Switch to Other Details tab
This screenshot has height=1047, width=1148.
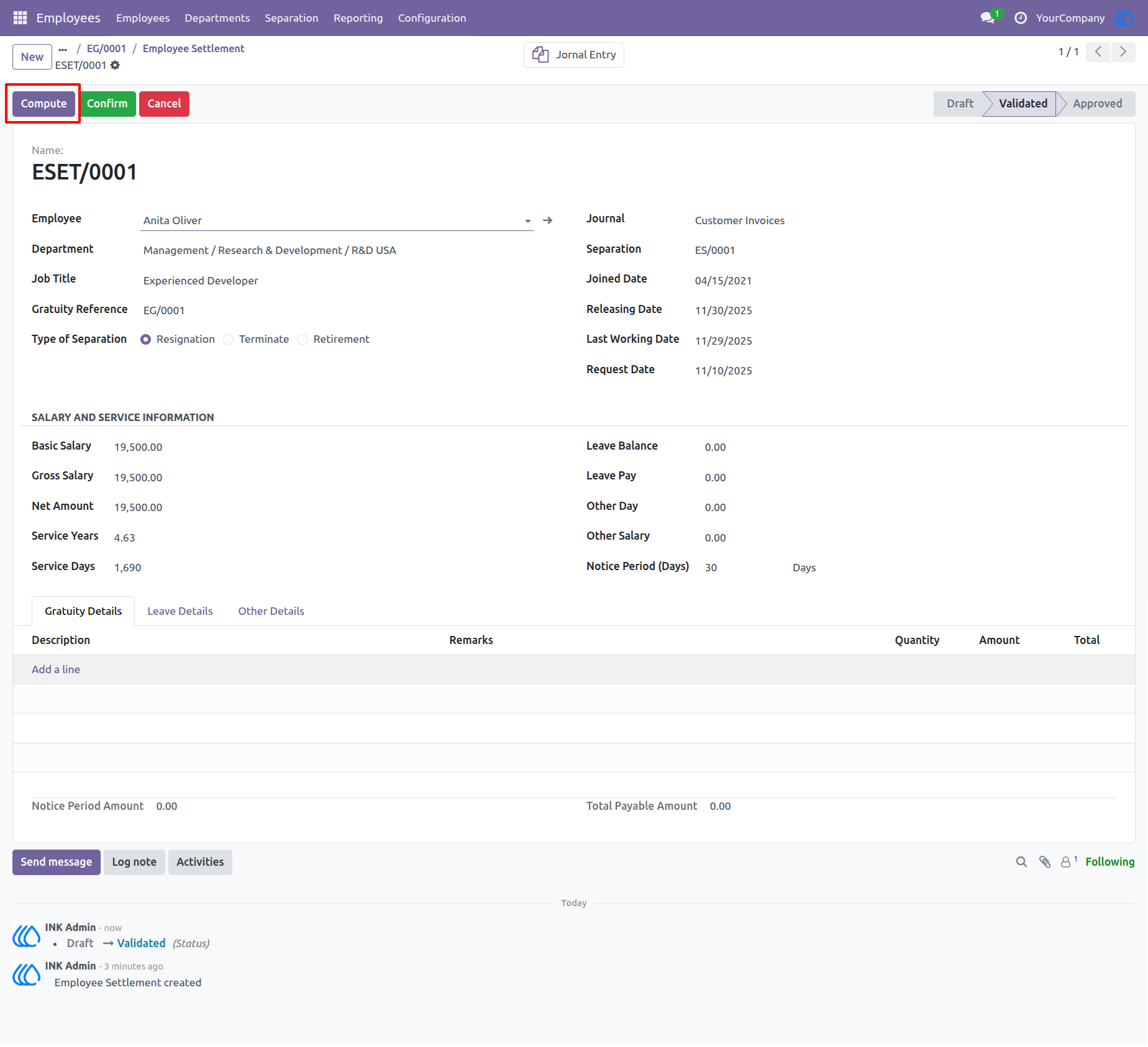[271, 612]
